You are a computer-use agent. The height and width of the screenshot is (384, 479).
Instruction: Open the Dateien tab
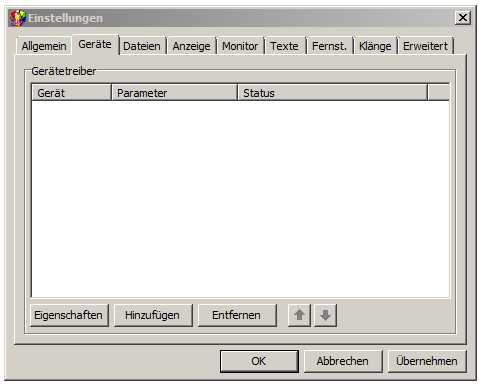[142, 46]
